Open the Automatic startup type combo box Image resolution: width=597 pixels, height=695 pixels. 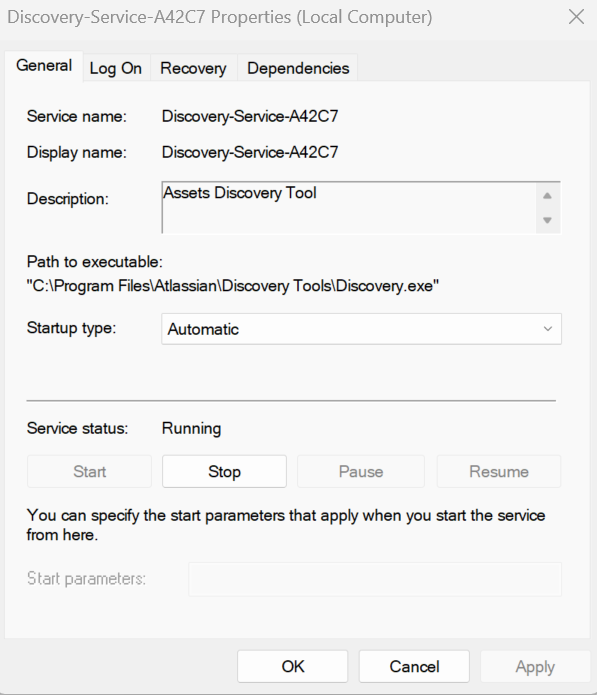pyautogui.click(x=361, y=329)
